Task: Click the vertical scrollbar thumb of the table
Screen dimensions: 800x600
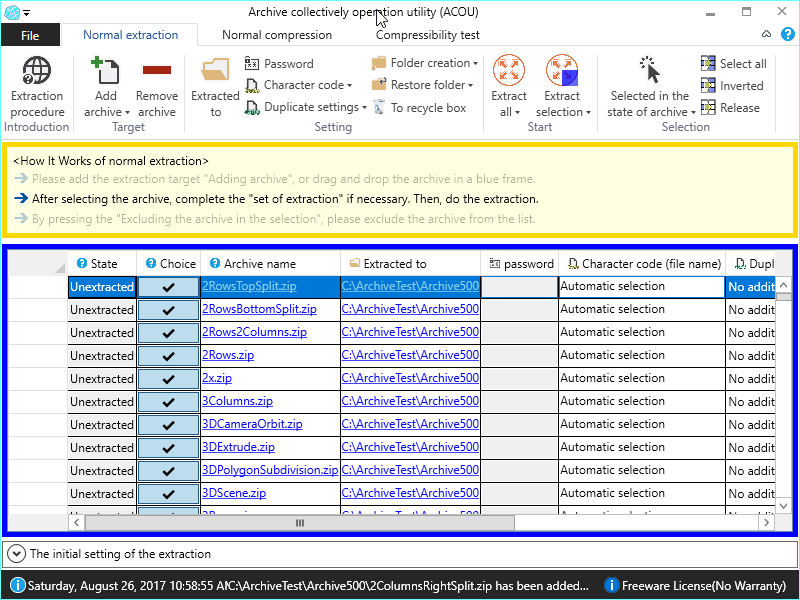Action: click(784, 297)
